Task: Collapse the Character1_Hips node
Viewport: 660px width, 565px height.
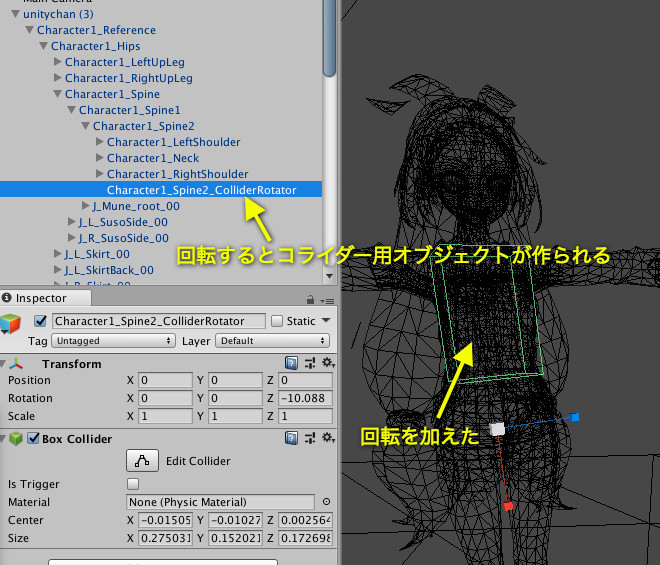Action: [43, 46]
